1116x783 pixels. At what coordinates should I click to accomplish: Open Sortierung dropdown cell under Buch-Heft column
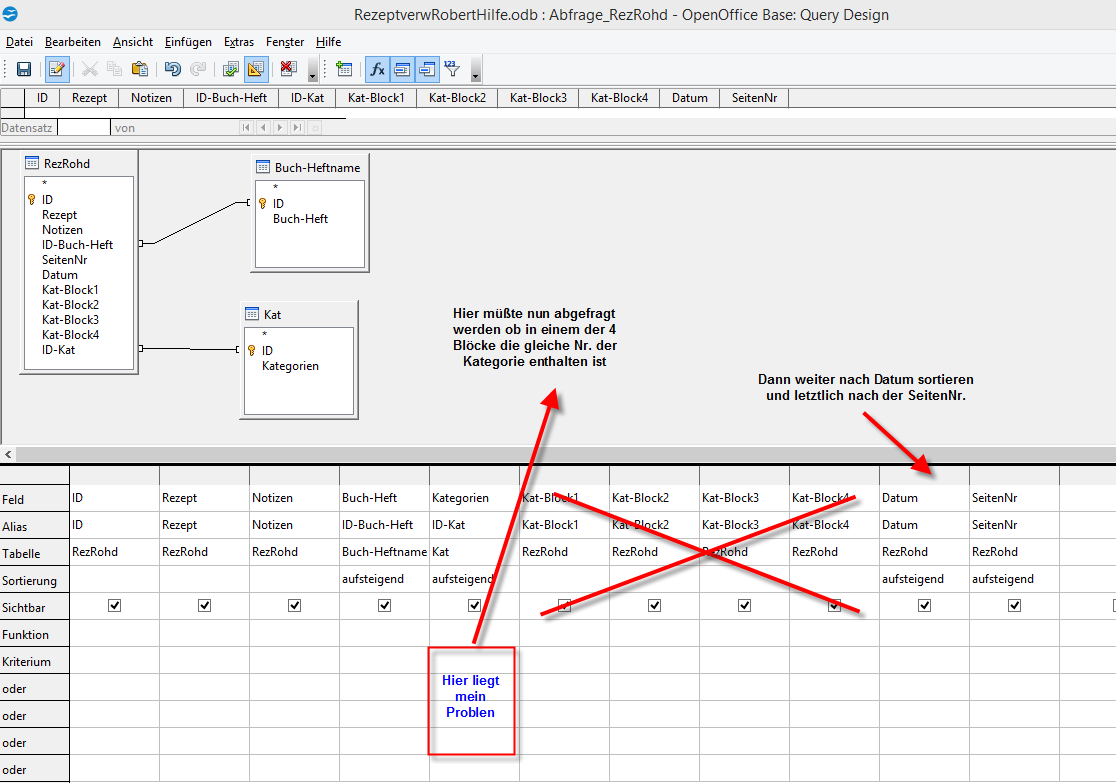click(384, 579)
